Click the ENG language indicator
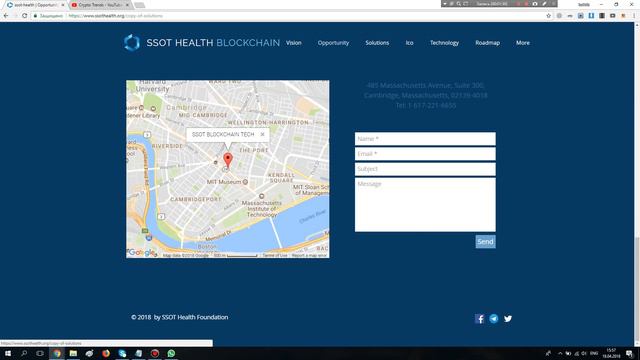The image size is (640, 360). [x=594, y=353]
